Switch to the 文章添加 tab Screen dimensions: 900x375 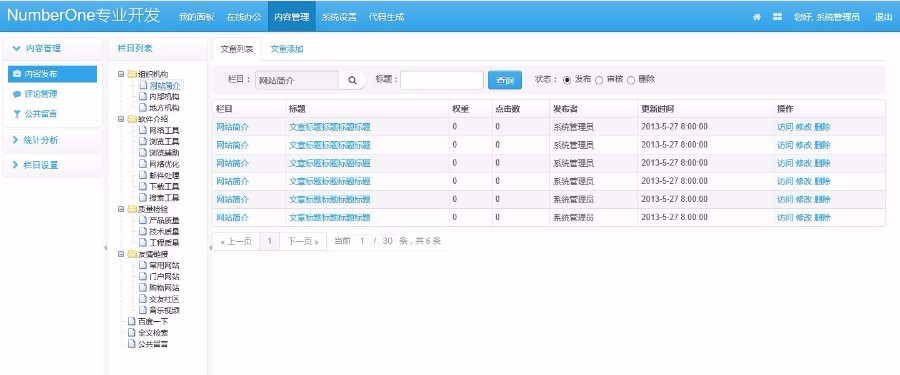point(287,49)
